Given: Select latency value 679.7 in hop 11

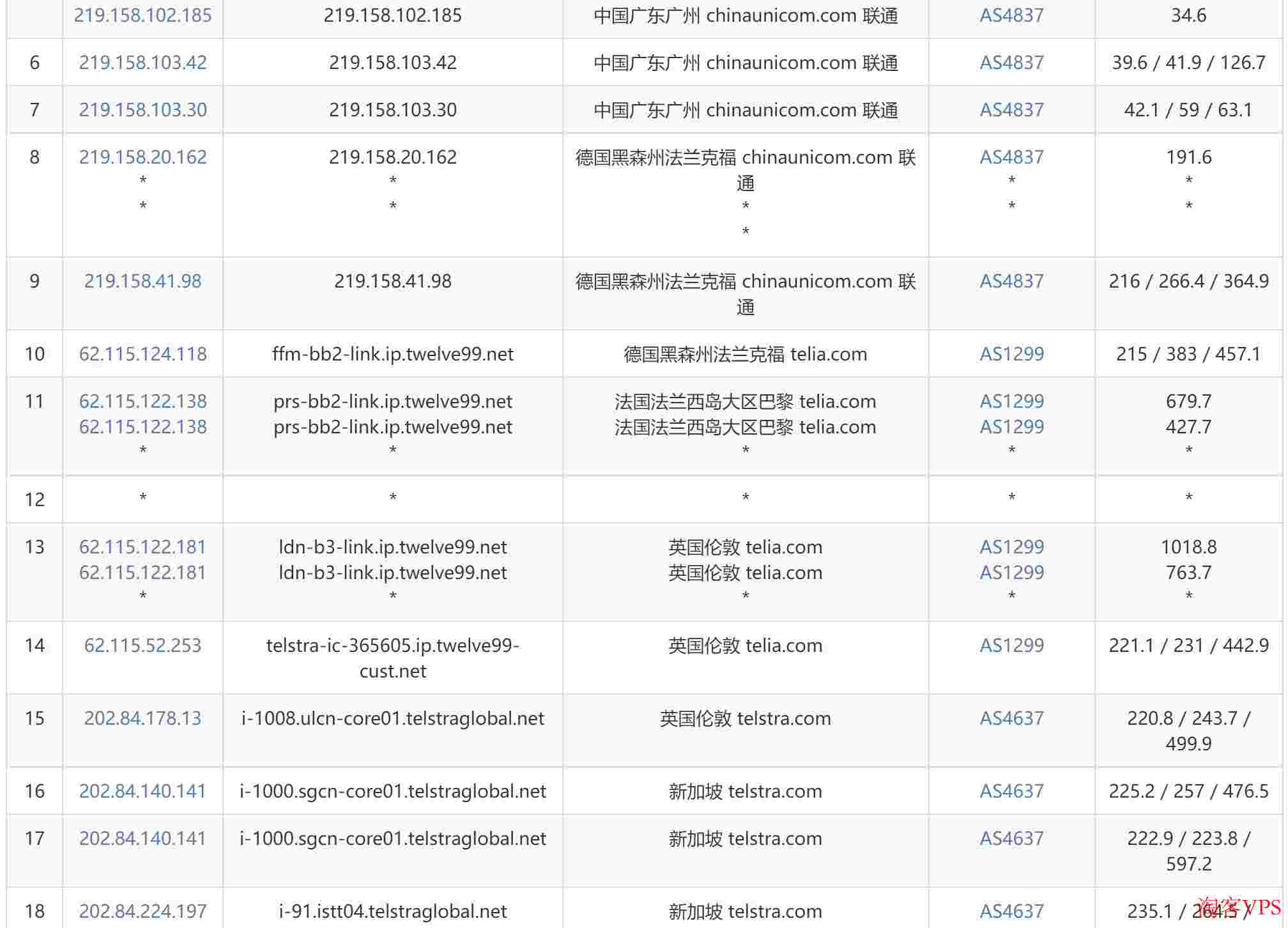Looking at the screenshot, I should click(x=1188, y=401).
